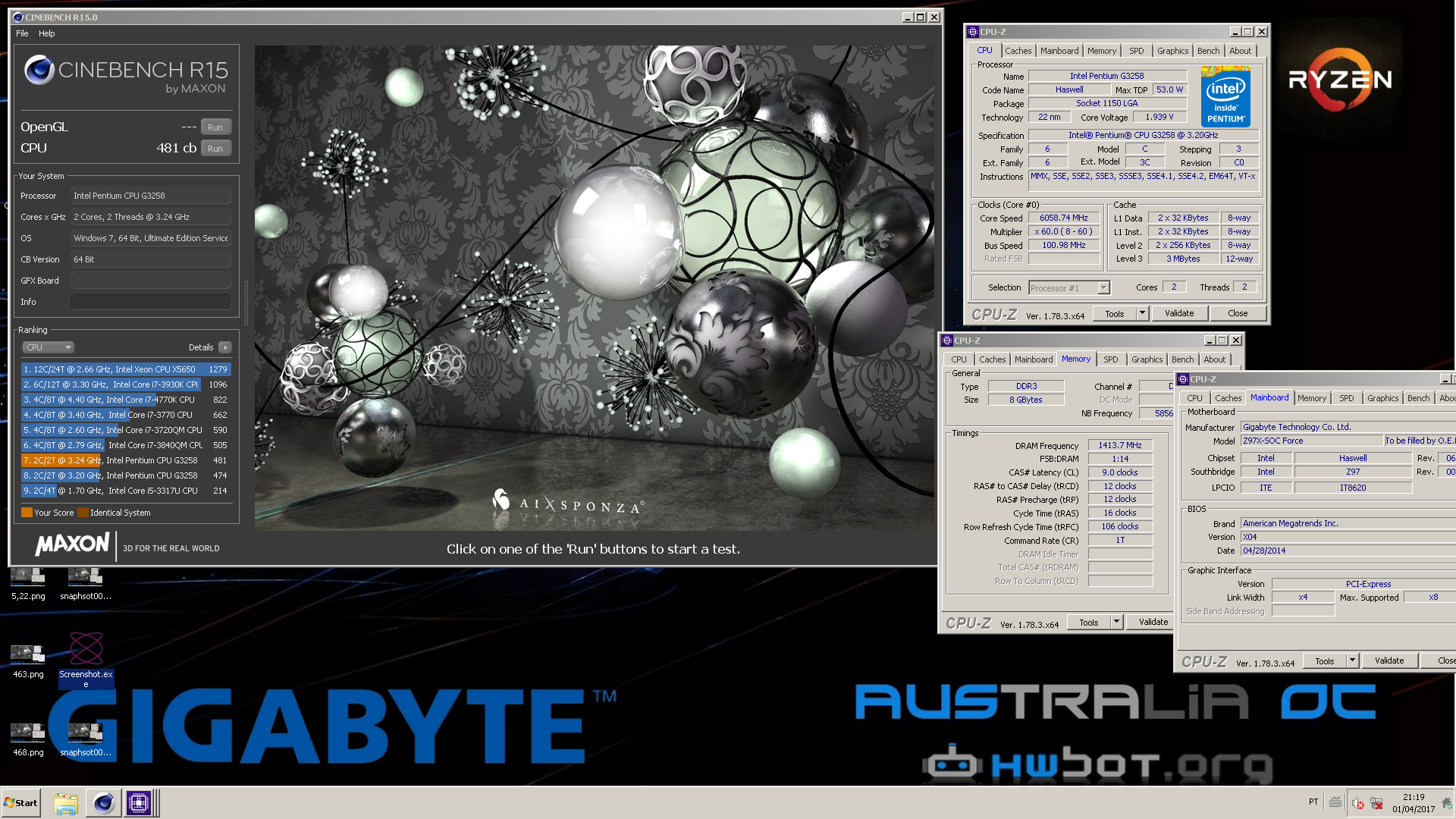Click the rendered Cinebench scene image
The width and height of the screenshot is (1456, 819).
coord(595,288)
